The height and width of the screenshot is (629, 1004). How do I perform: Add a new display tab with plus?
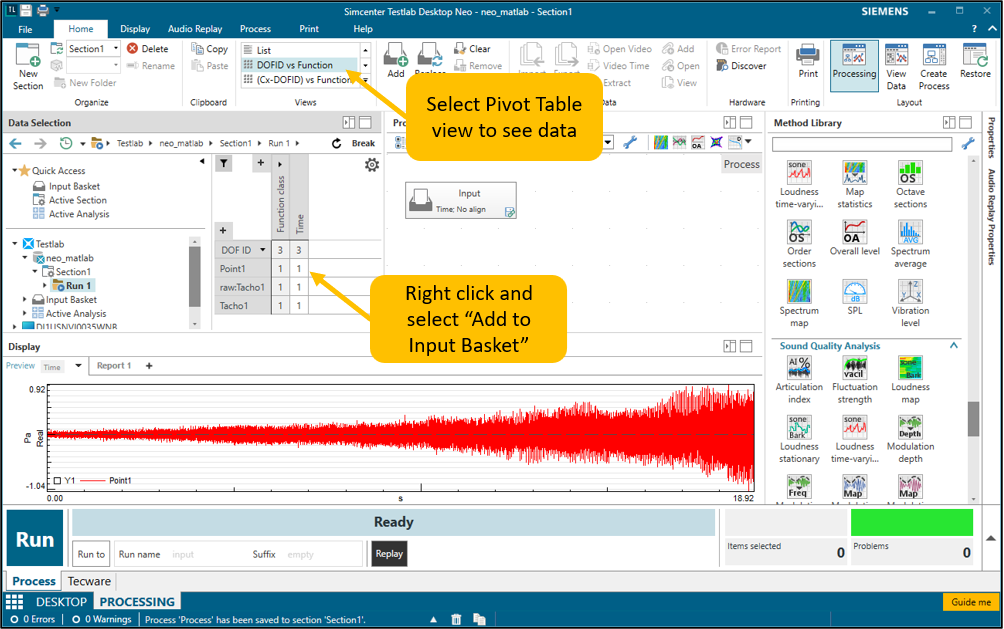click(149, 366)
